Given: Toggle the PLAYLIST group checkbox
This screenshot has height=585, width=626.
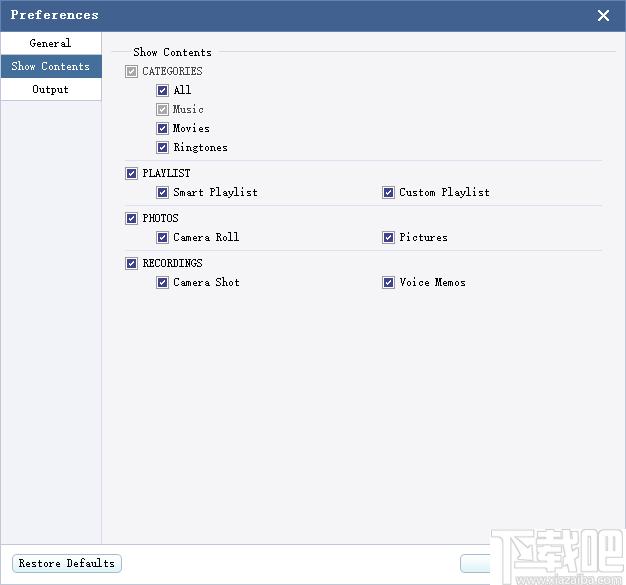Looking at the screenshot, I should pyautogui.click(x=131, y=174).
